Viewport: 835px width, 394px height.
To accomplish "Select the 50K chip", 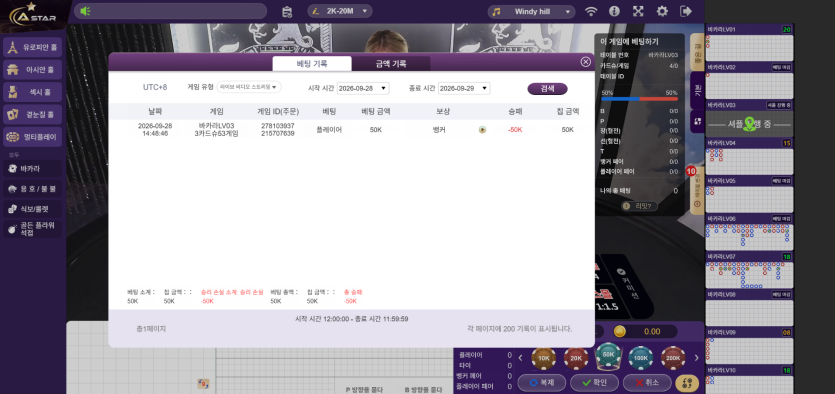I will click(x=608, y=356).
